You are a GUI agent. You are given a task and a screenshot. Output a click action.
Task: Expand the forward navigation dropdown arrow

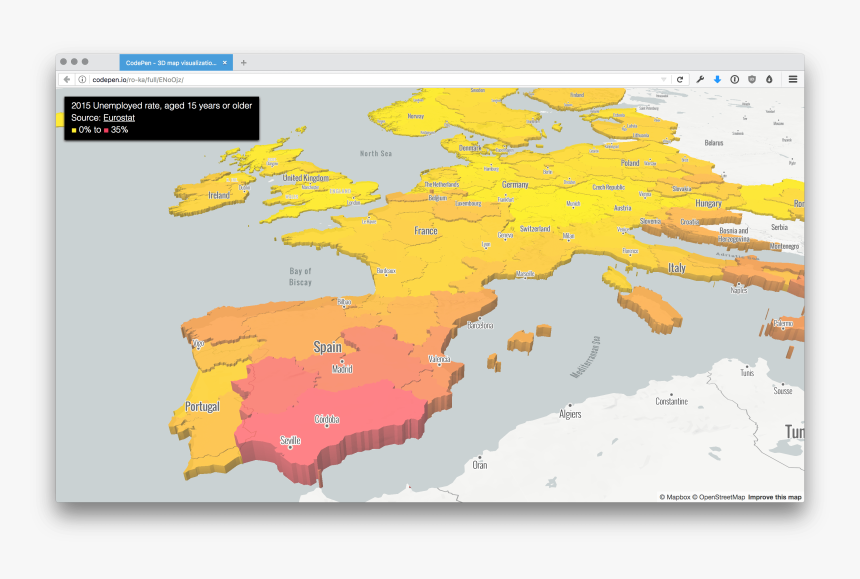coord(663,79)
